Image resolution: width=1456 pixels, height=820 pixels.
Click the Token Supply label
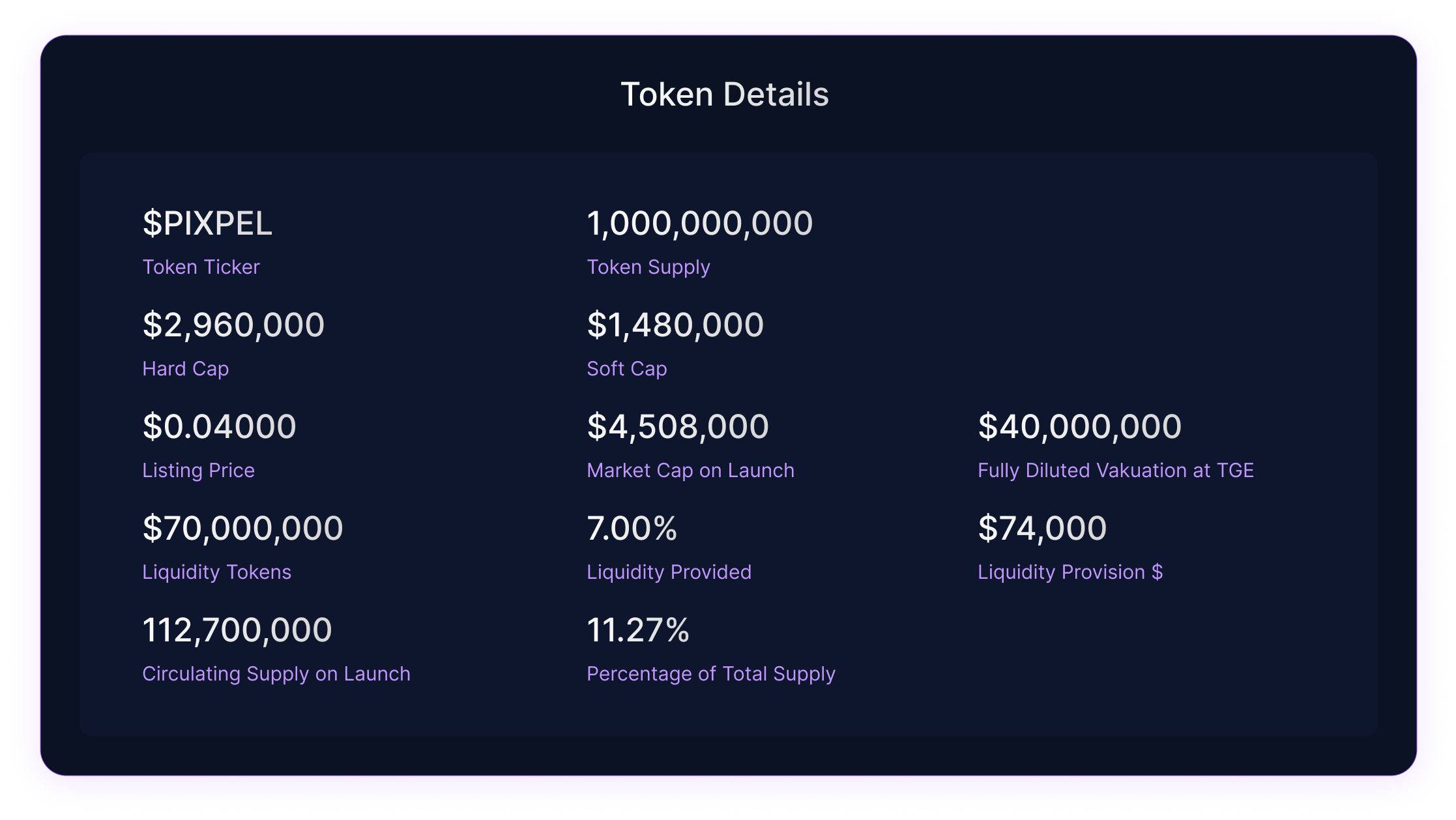click(x=648, y=267)
